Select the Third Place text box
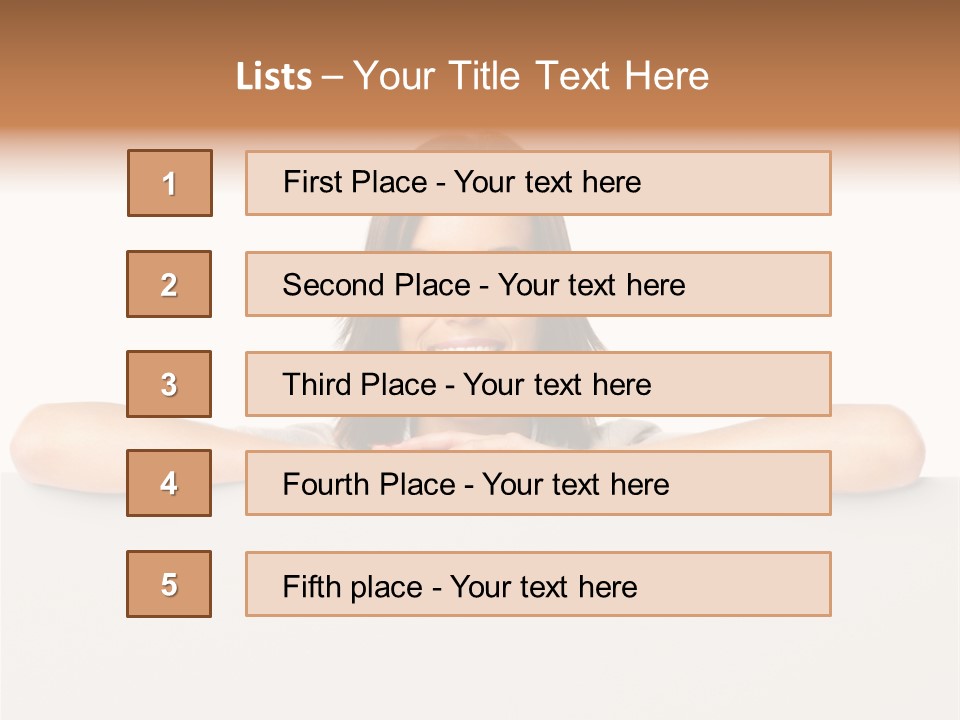The image size is (960, 720). [x=538, y=384]
